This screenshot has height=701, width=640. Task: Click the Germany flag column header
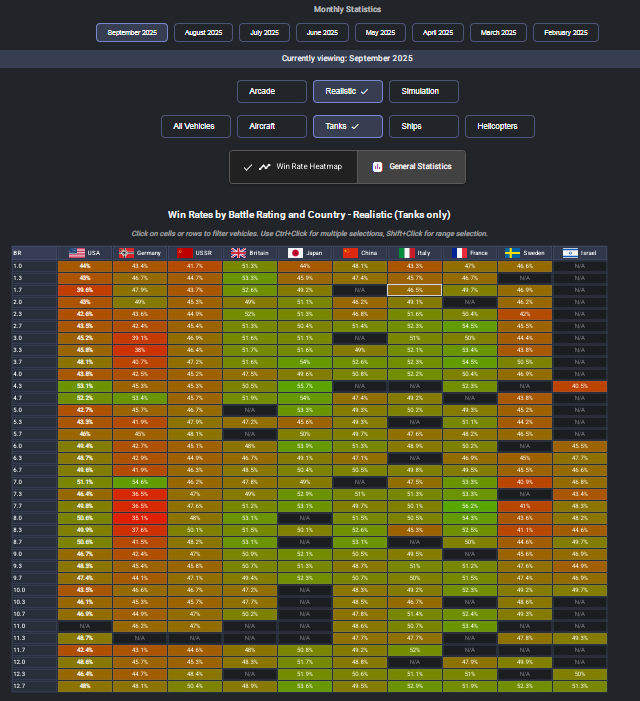pos(140,253)
